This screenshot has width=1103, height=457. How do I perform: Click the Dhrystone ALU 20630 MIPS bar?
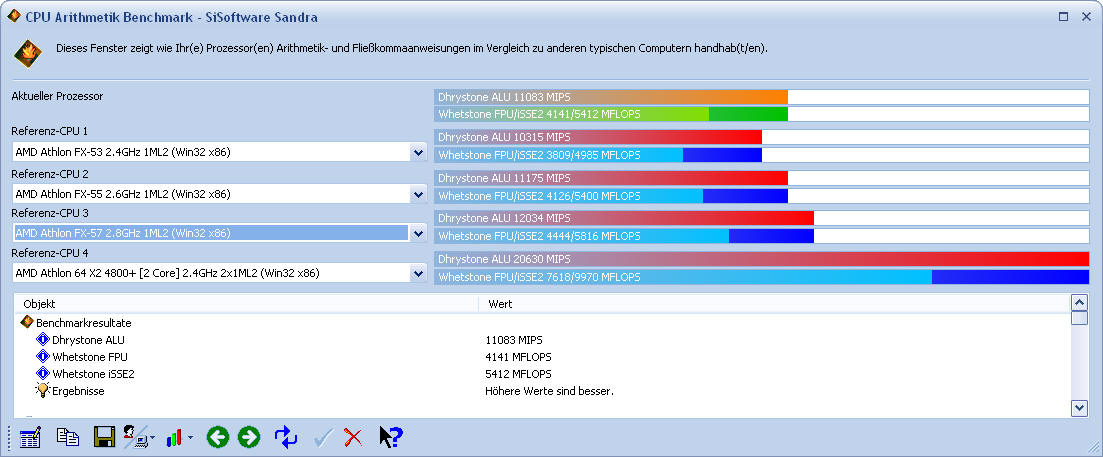pos(761,259)
